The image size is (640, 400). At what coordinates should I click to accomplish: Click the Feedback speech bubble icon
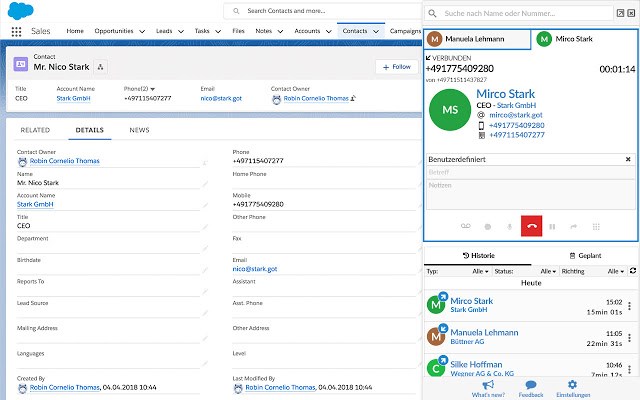click(x=531, y=384)
